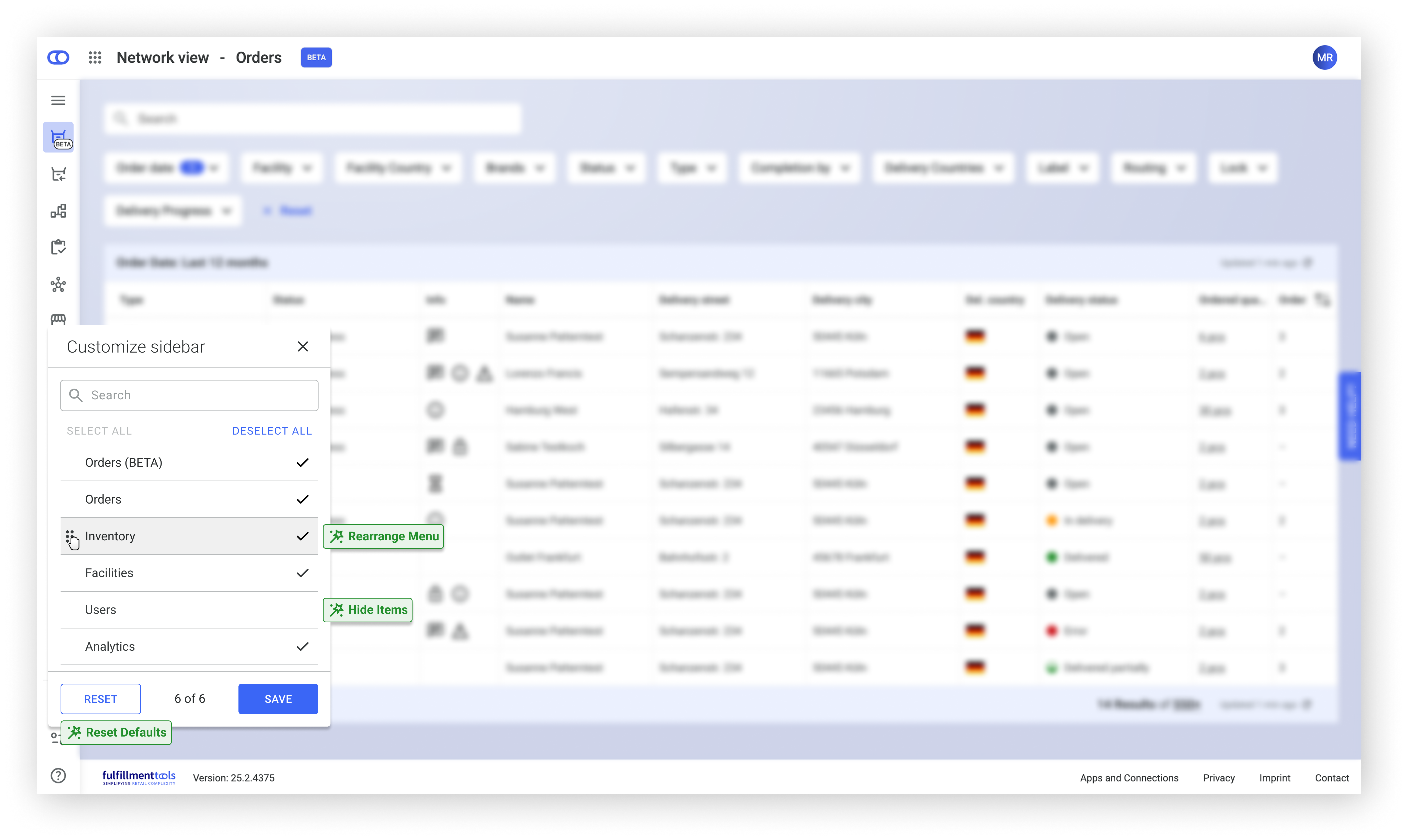The image size is (1407, 840).
Task: Click the fulfillmenttools logo icon
Action: pyautogui.click(x=58, y=57)
